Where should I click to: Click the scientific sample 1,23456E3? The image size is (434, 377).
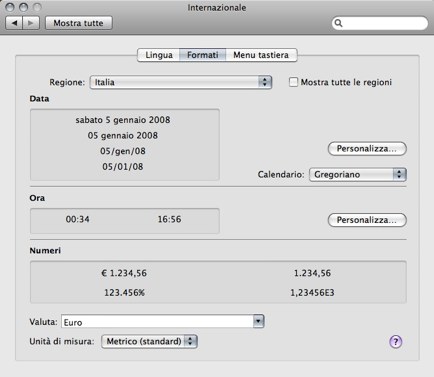tap(312, 293)
